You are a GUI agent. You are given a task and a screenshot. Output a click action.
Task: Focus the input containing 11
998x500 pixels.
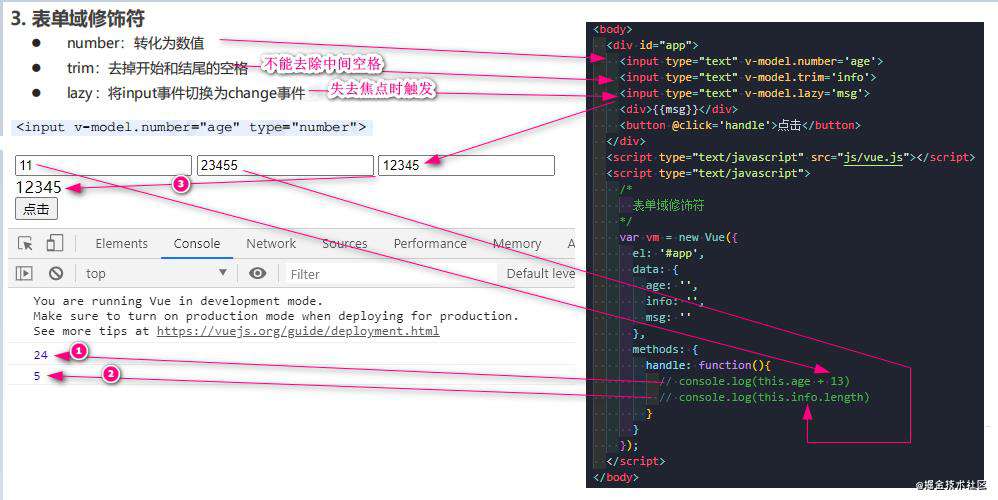pyautogui.click(x=103, y=165)
